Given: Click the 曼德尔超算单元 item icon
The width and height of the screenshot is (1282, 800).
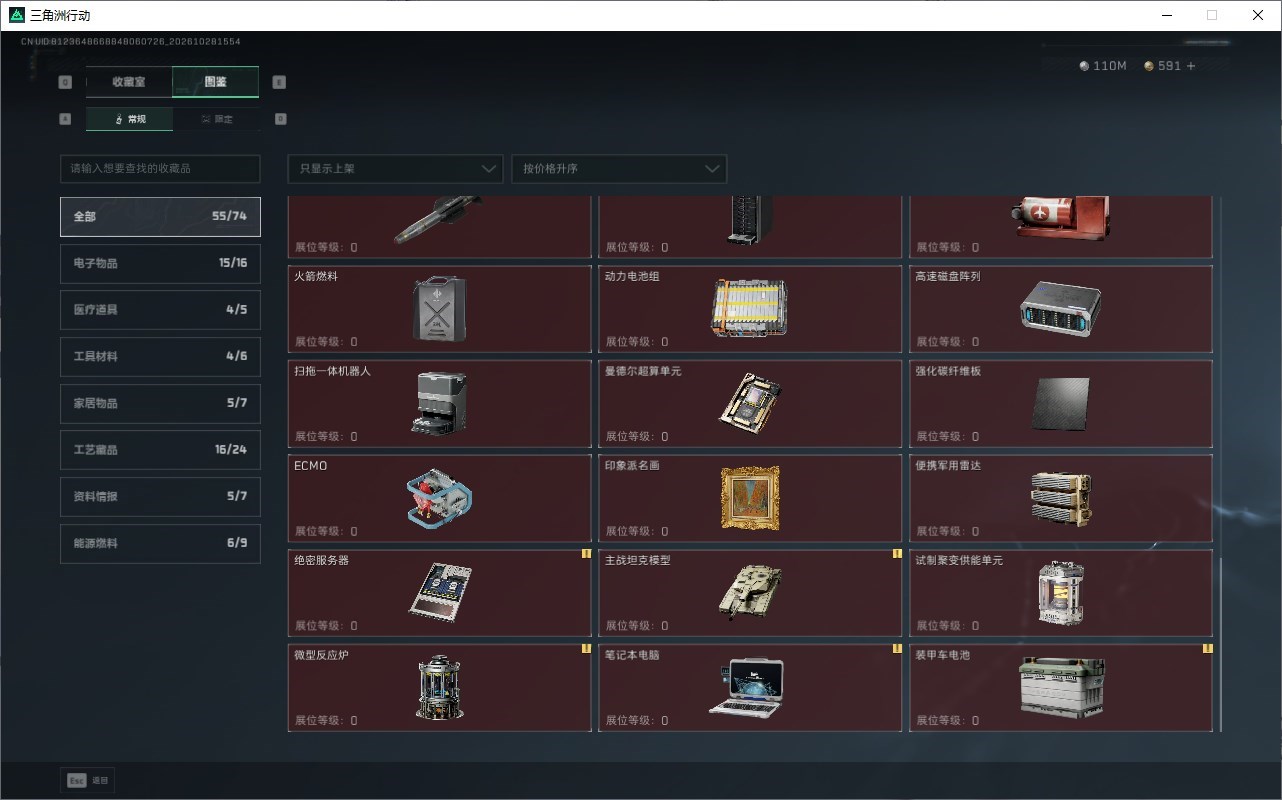Looking at the screenshot, I should 750,402.
